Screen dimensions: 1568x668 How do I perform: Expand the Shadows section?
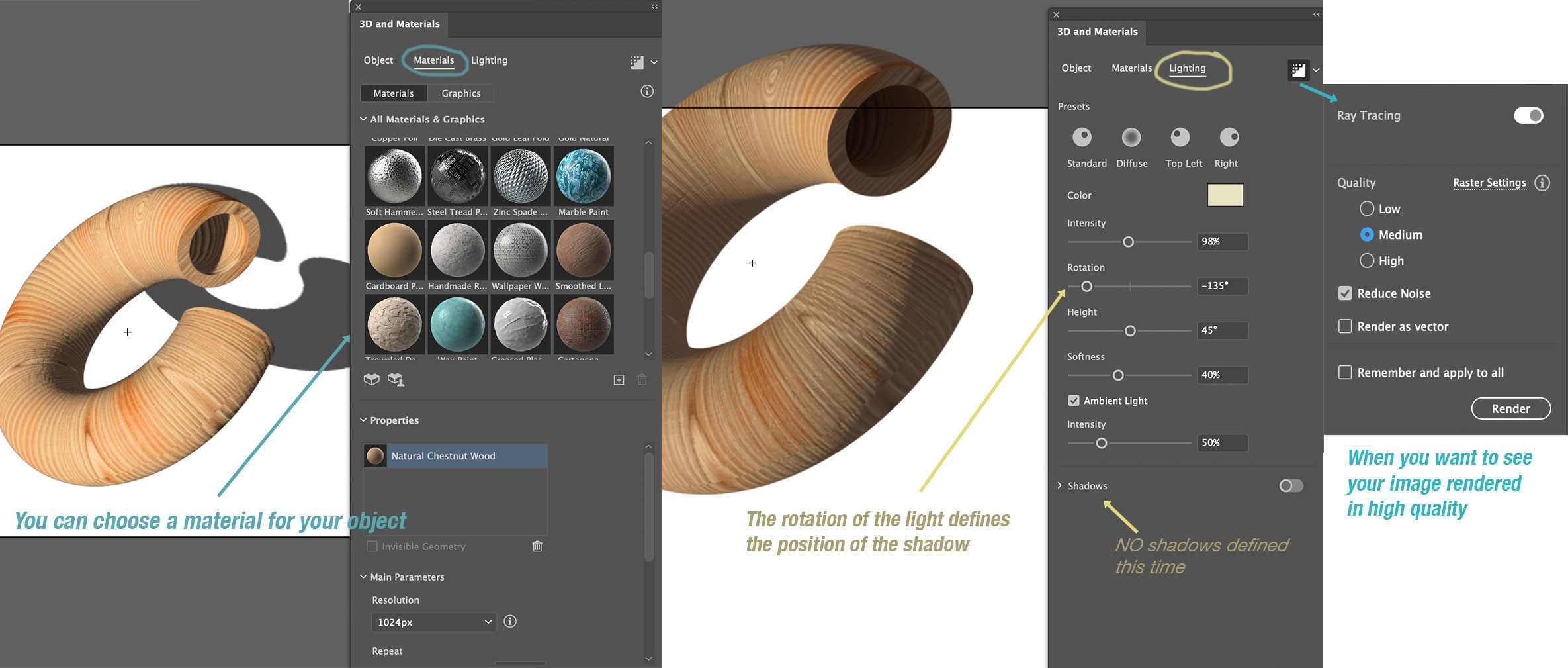pyautogui.click(x=1060, y=486)
